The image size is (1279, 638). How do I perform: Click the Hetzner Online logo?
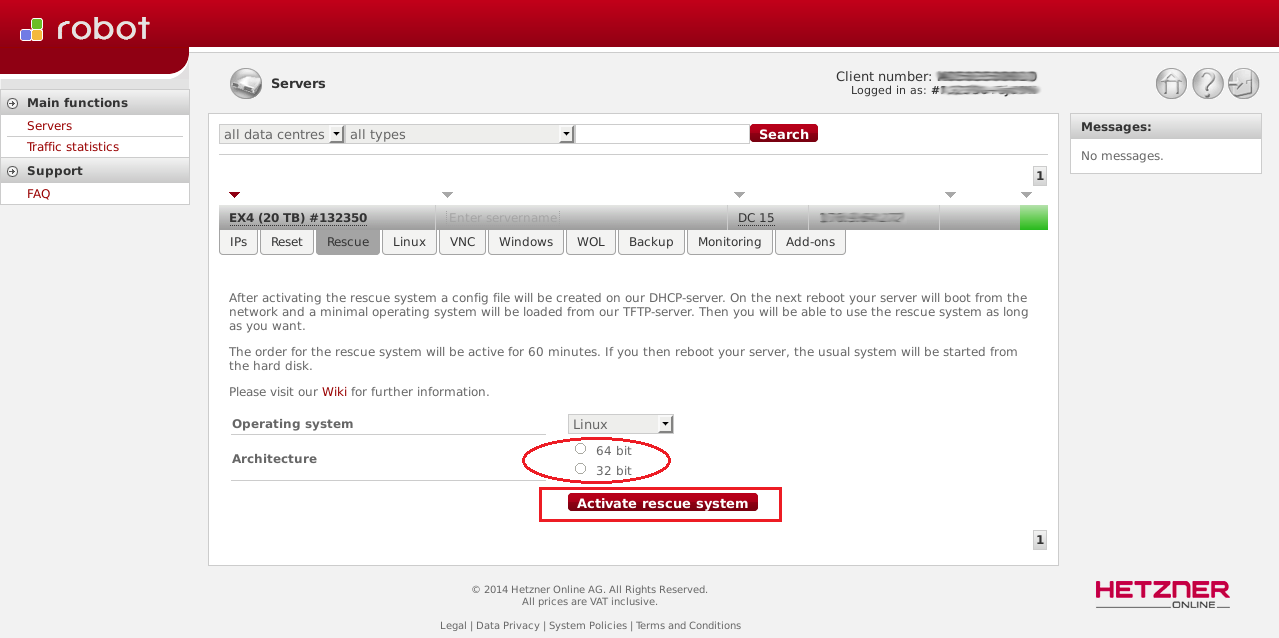1162,594
